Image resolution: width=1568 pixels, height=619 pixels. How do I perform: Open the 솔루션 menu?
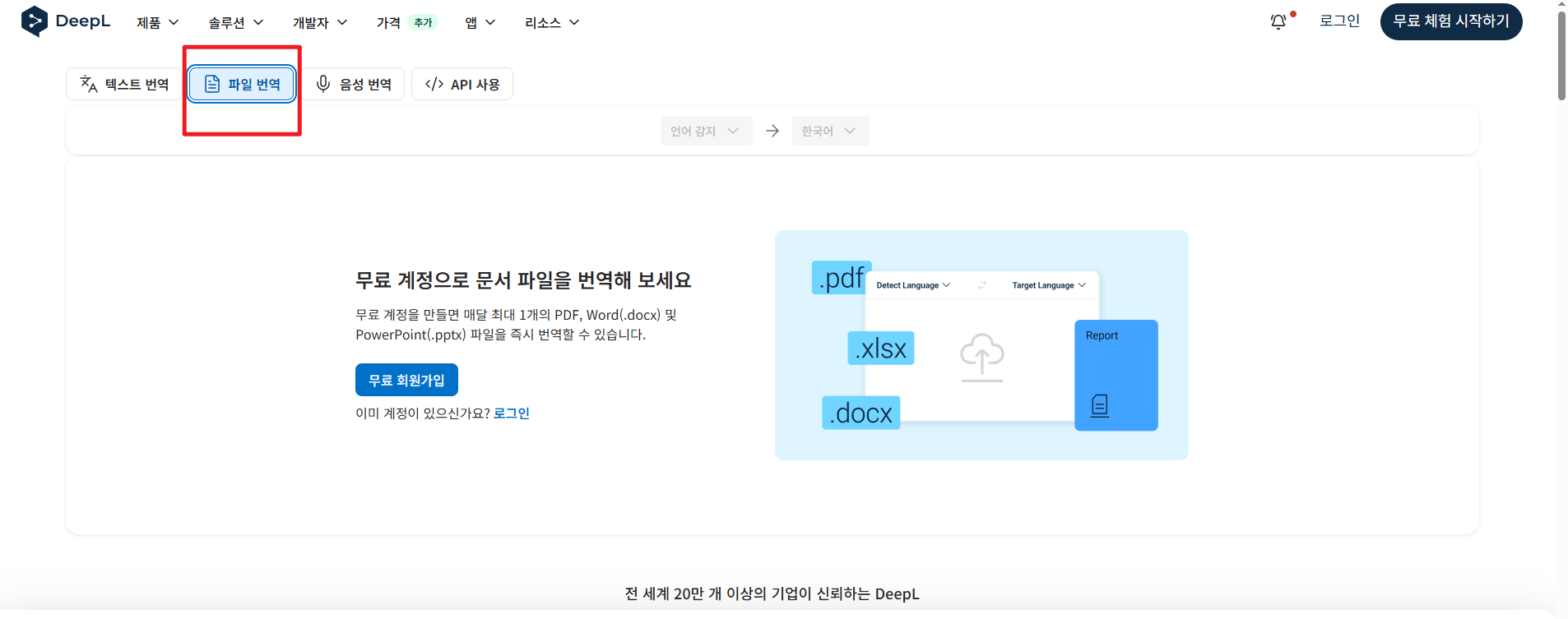click(x=235, y=22)
